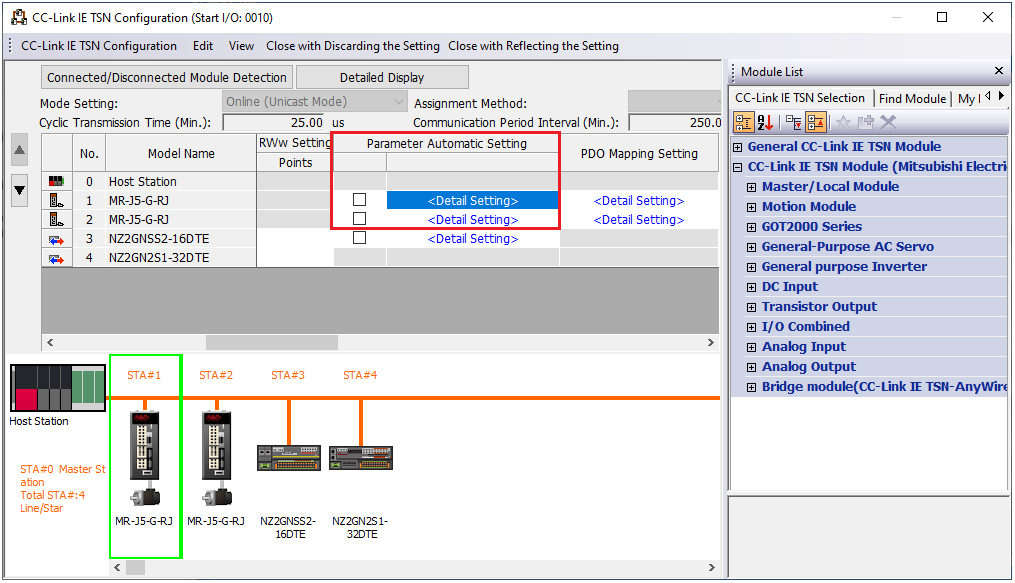Sort Module List alphabetically A-Z

coord(764,122)
